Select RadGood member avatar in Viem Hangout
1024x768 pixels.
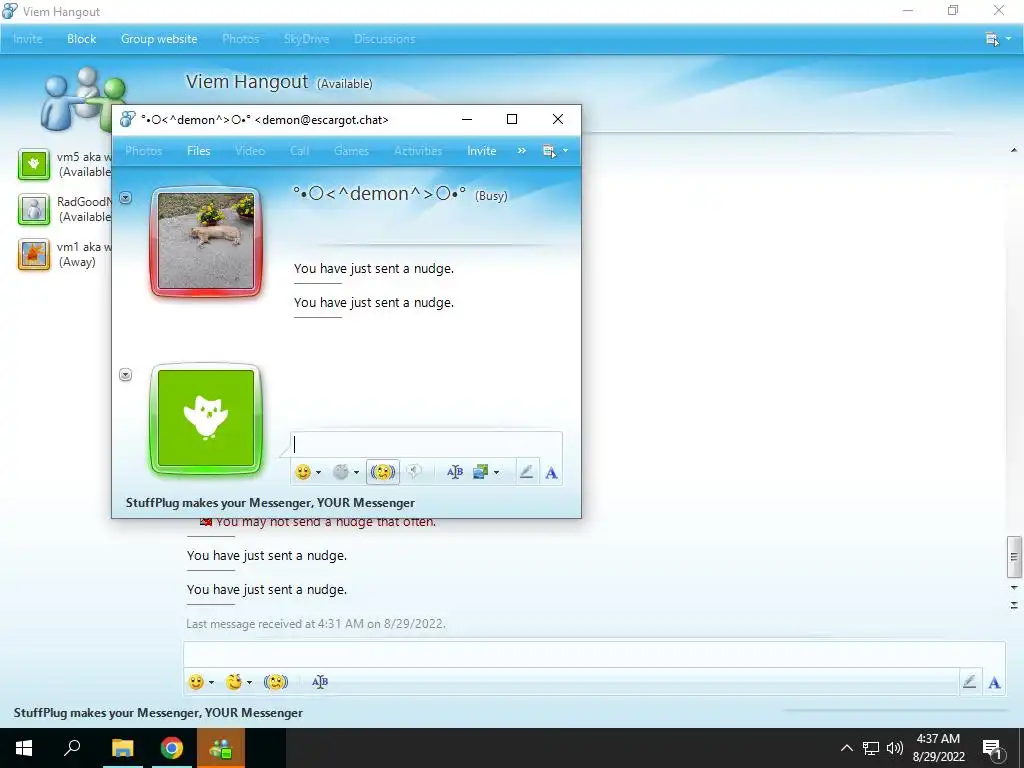(33, 209)
